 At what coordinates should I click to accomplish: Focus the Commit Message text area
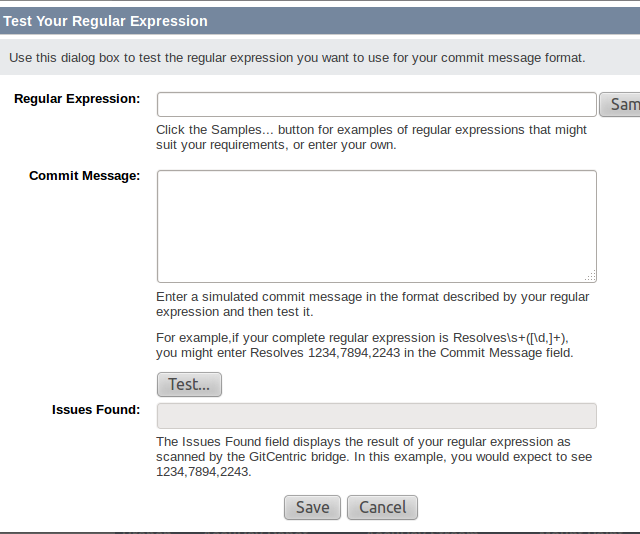point(376,226)
